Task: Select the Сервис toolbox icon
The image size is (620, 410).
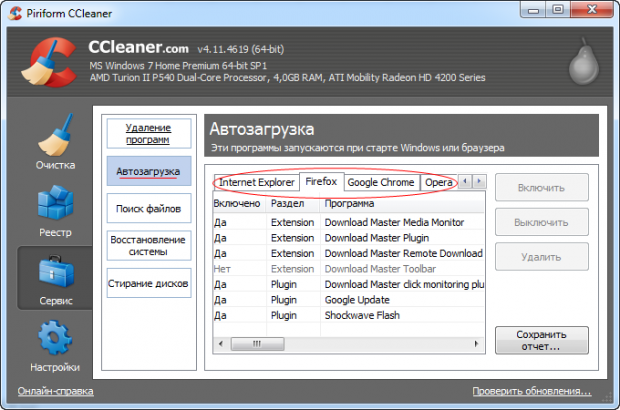Action: [55, 271]
